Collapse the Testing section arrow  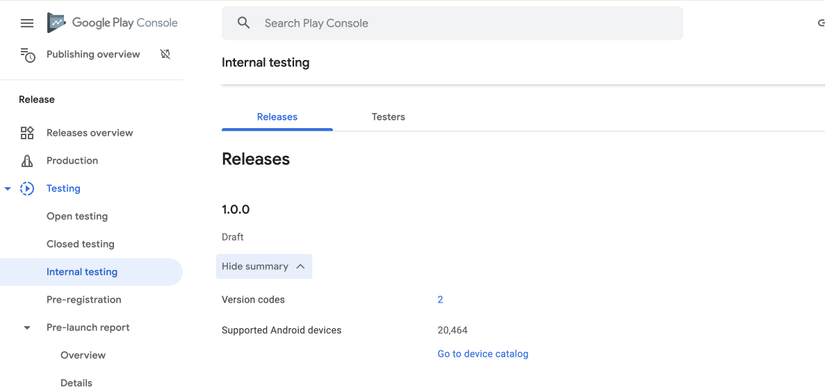pos(7,188)
